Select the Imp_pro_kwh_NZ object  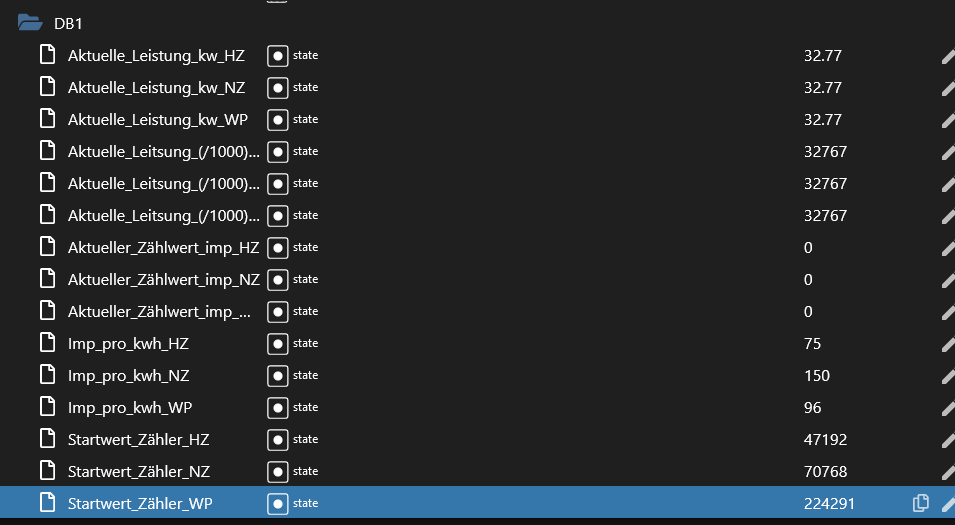129,376
